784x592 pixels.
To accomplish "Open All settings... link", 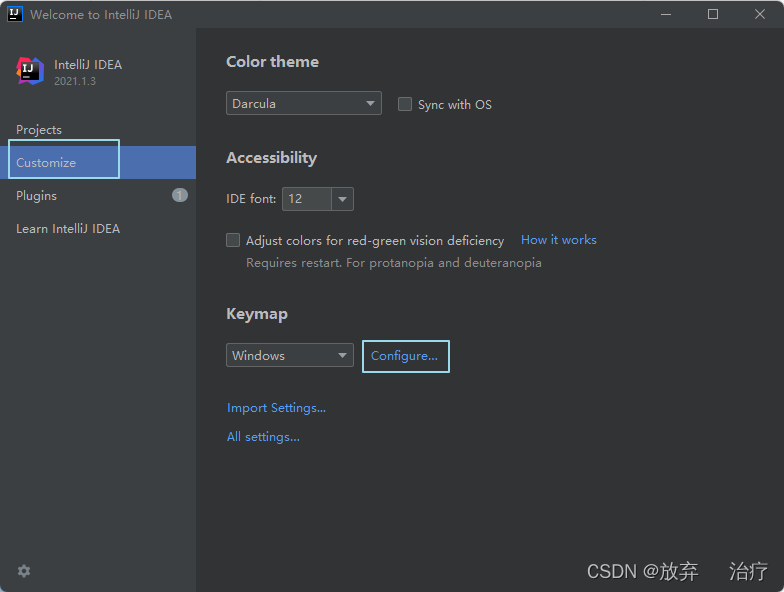I will click(x=263, y=437).
